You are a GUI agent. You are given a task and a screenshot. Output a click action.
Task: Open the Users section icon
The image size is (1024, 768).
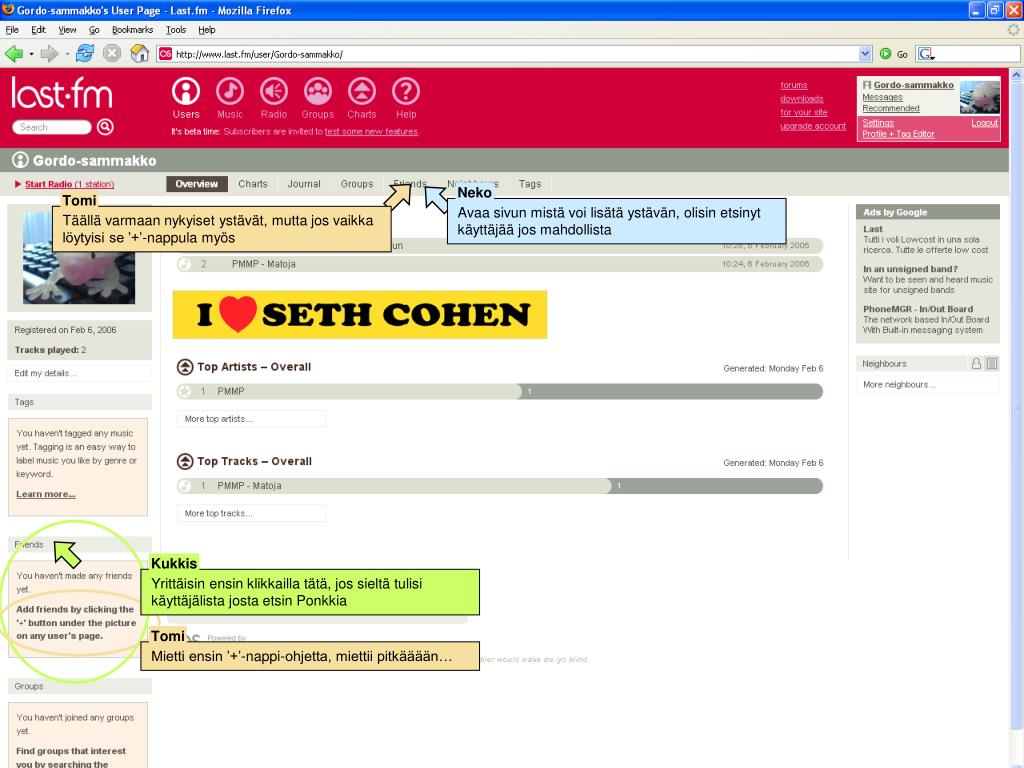click(185, 91)
